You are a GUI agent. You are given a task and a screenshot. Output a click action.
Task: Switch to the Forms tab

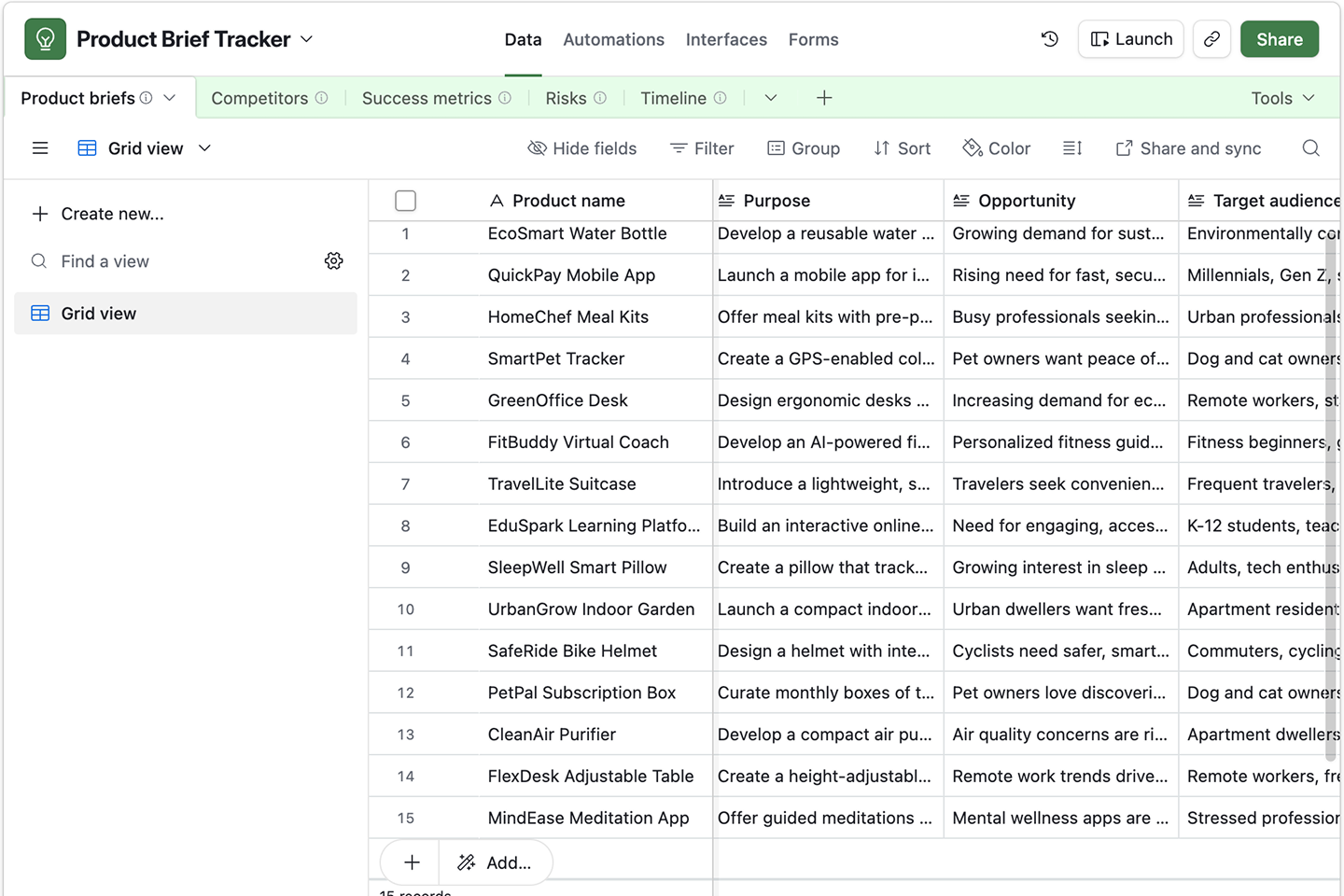(814, 40)
